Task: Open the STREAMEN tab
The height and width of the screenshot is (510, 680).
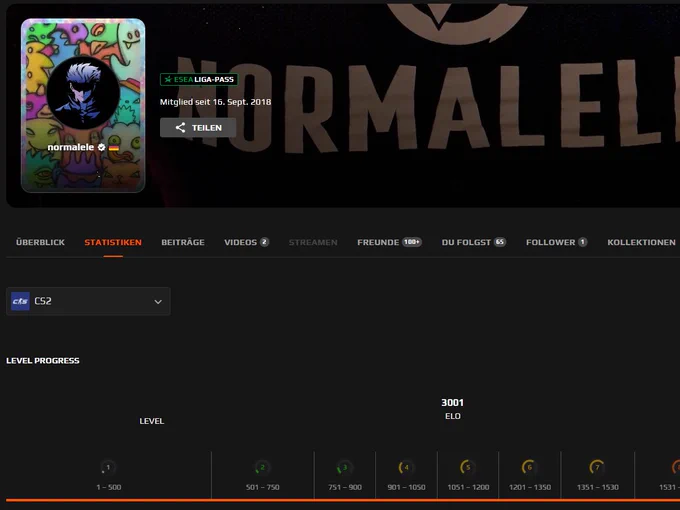Action: (x=313, y=242)
